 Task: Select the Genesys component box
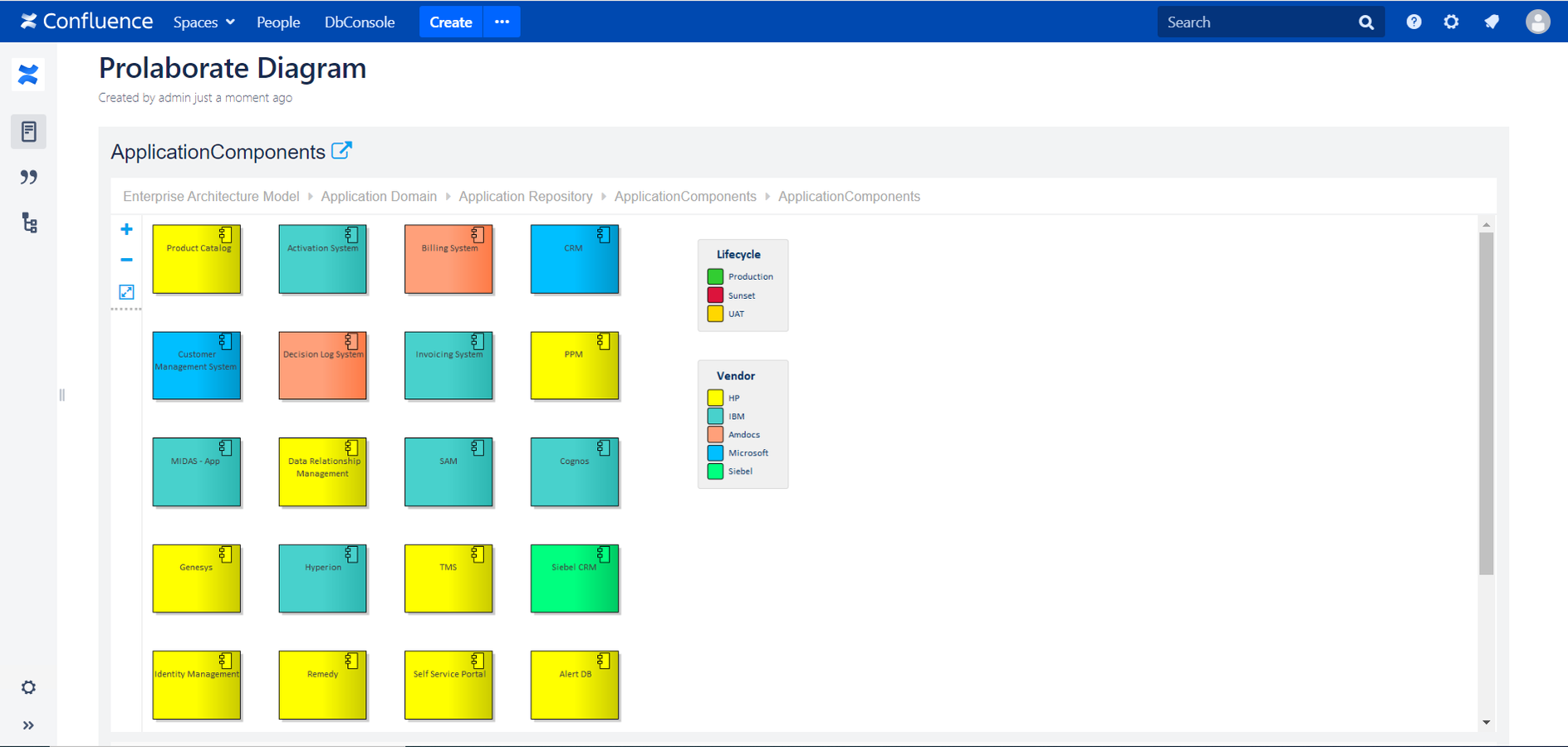pos(197,579)
